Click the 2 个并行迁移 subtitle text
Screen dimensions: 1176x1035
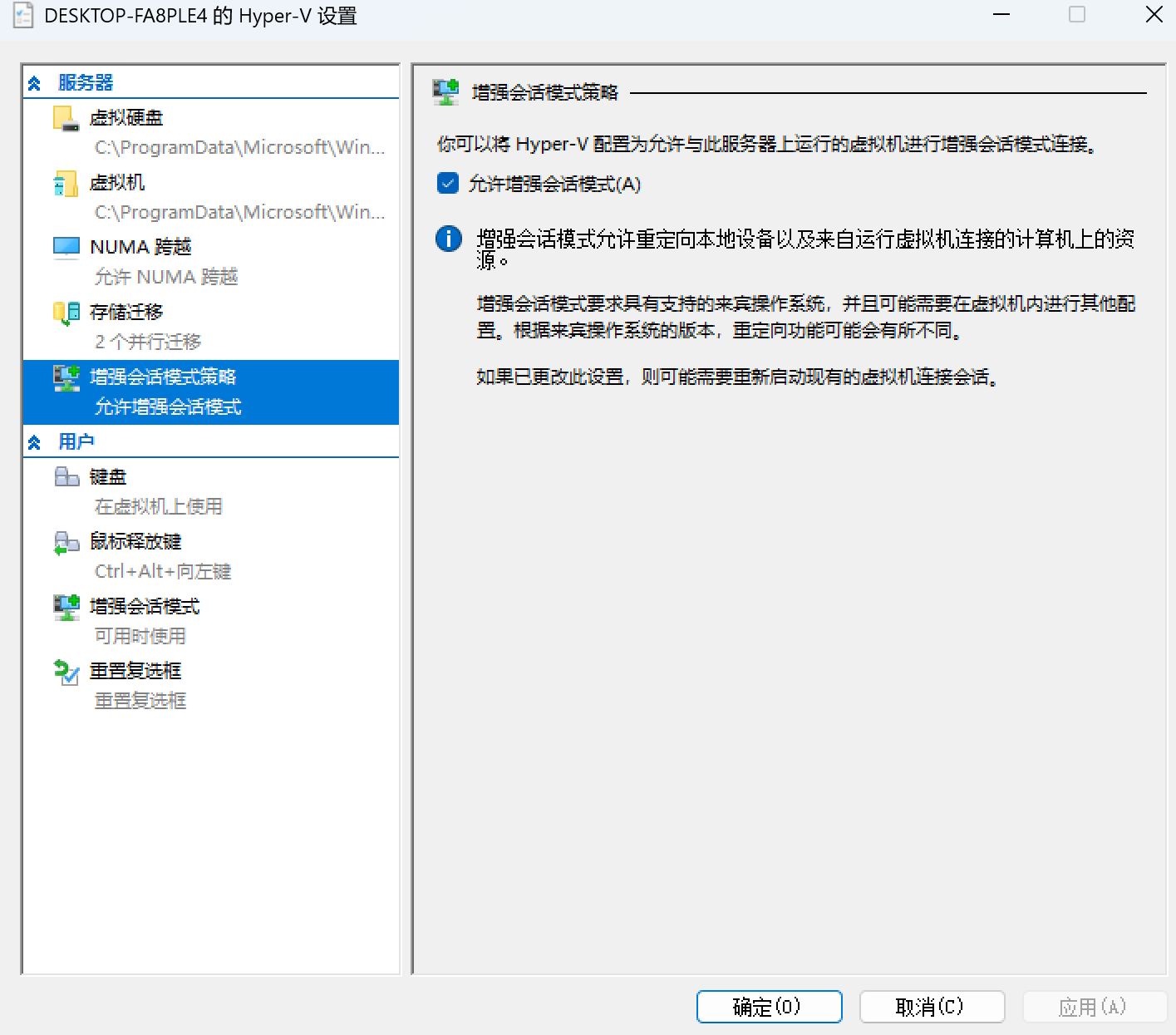[x=148, y=342]
